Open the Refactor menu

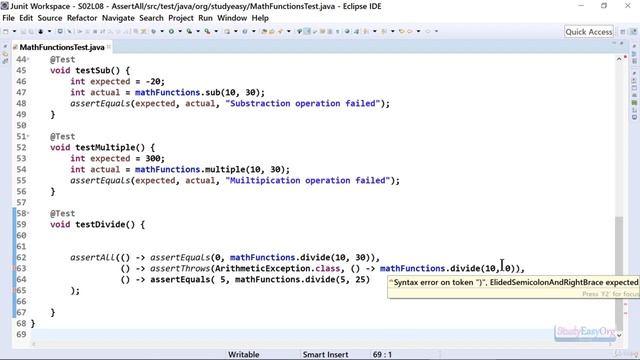[x=82, y=18]
